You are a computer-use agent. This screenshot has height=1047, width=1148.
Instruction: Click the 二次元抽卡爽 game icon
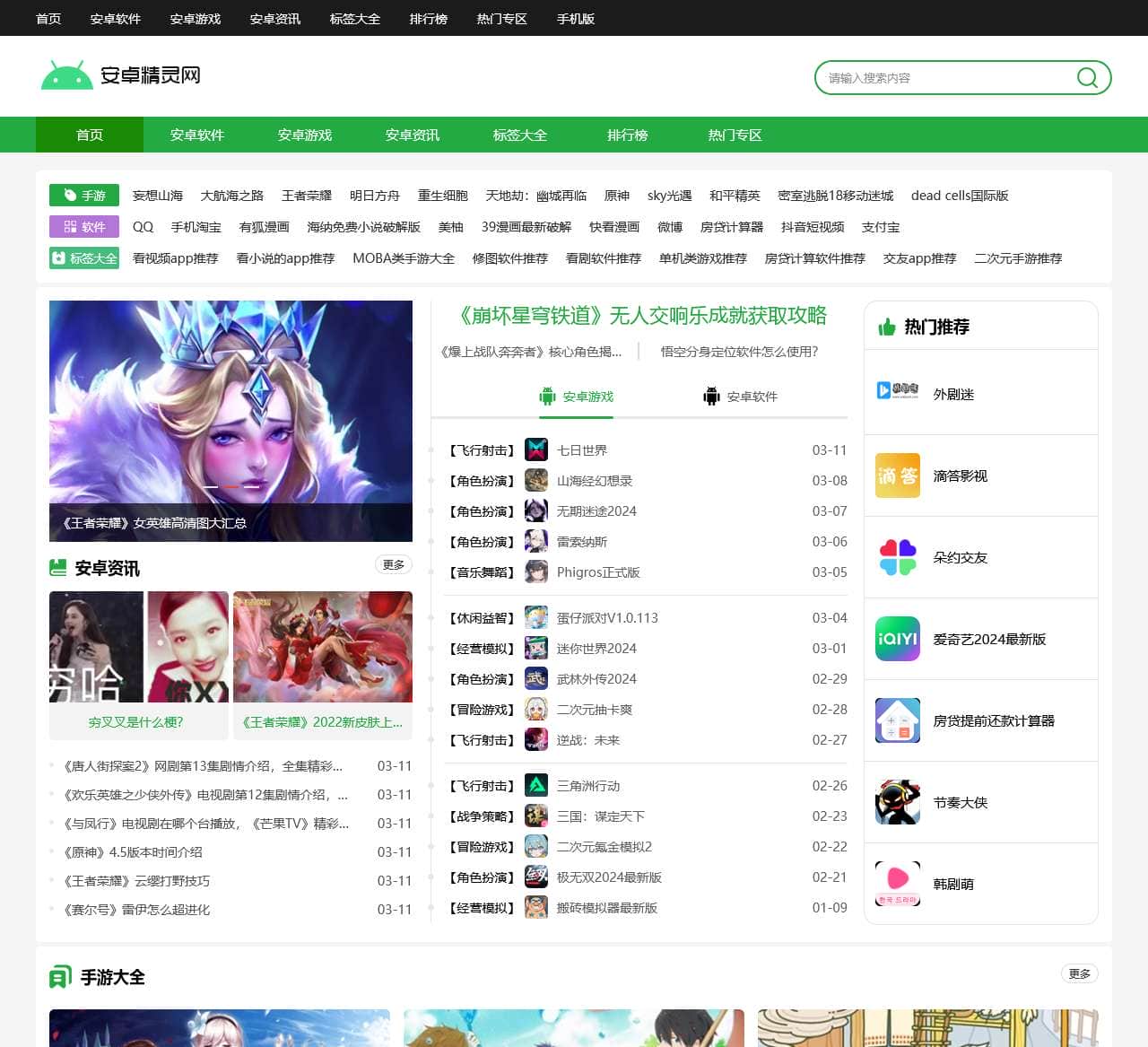click(536, 709)
